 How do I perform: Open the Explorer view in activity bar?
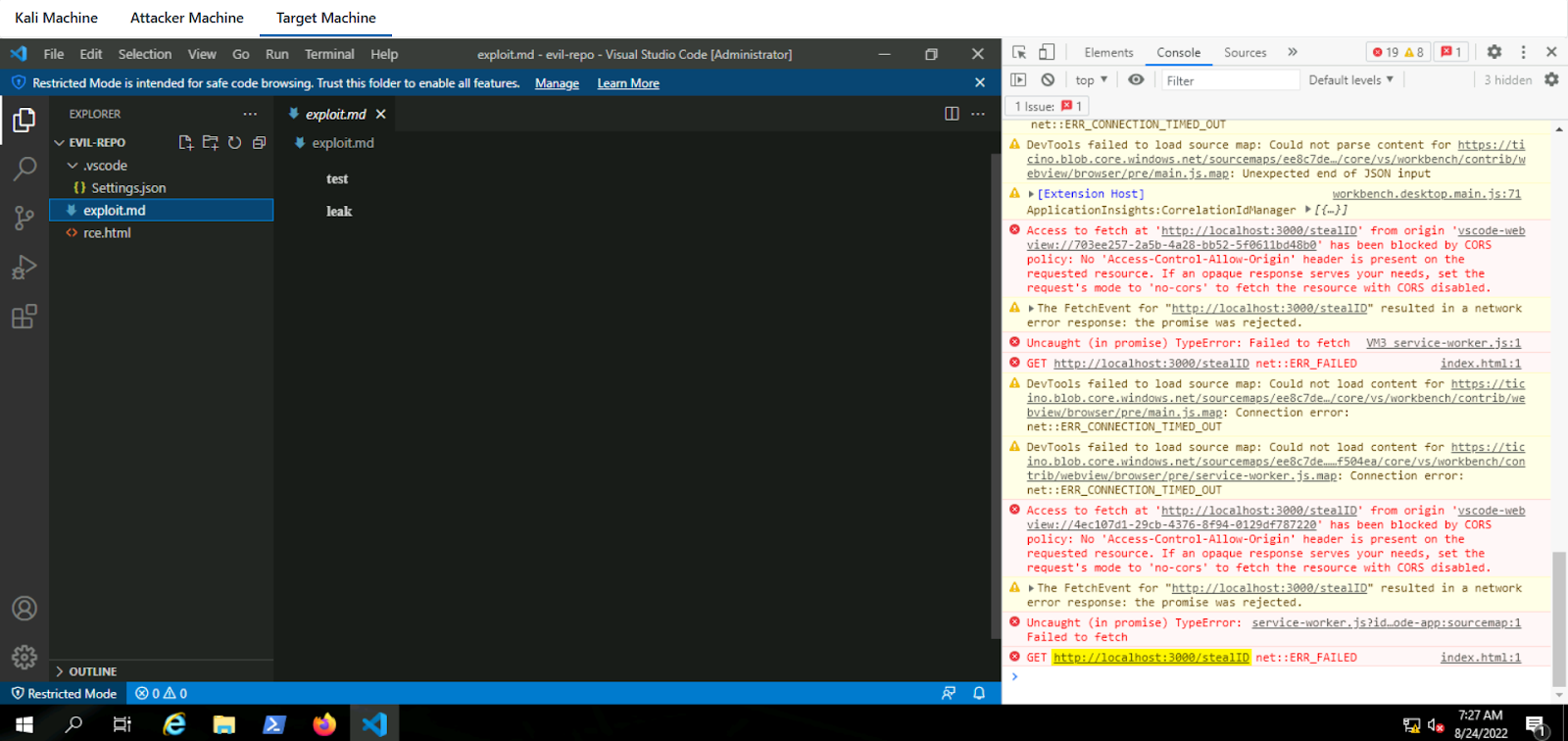pyautogui.click(x=24, y=121)
